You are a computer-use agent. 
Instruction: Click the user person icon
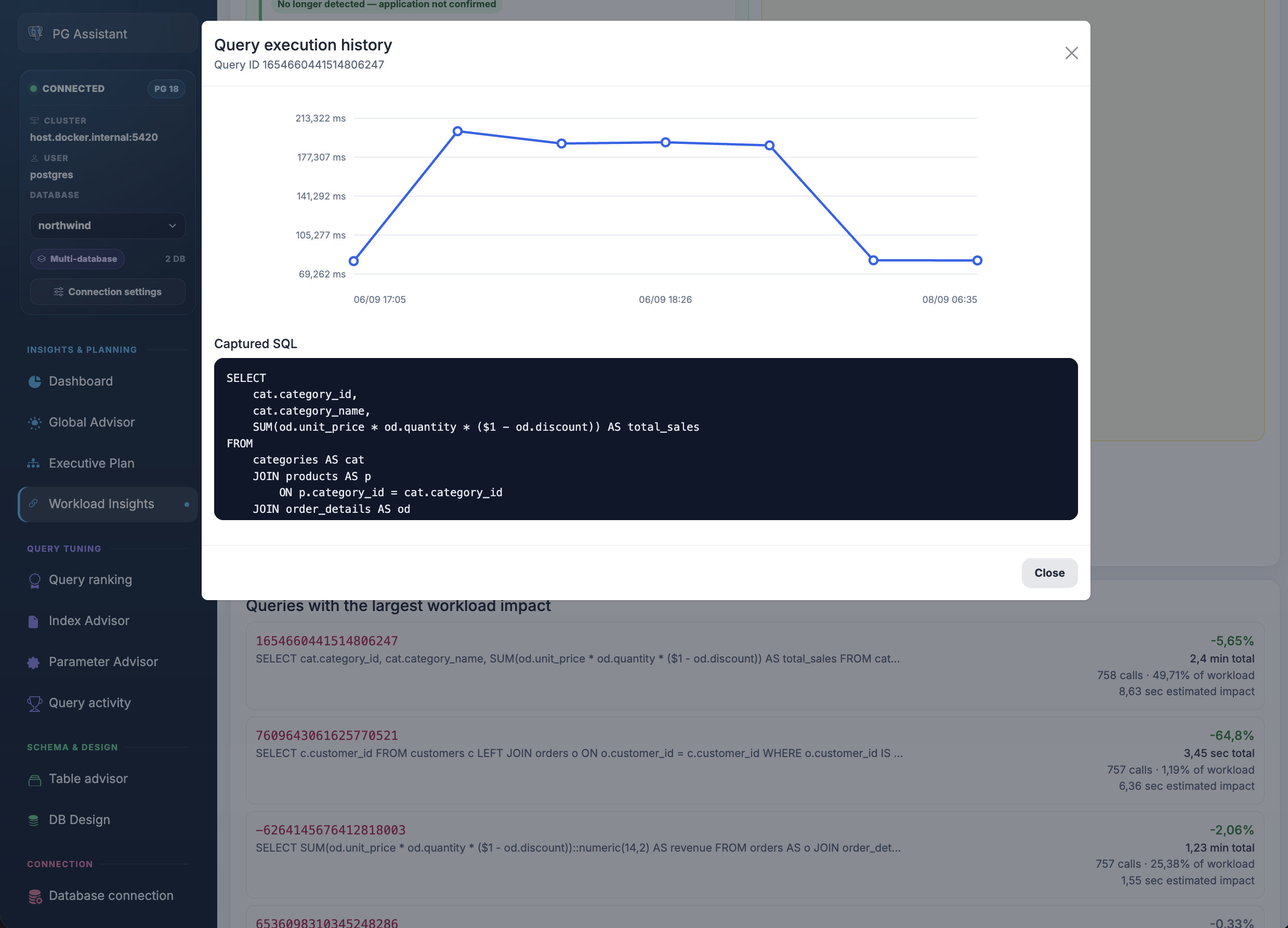35,158
